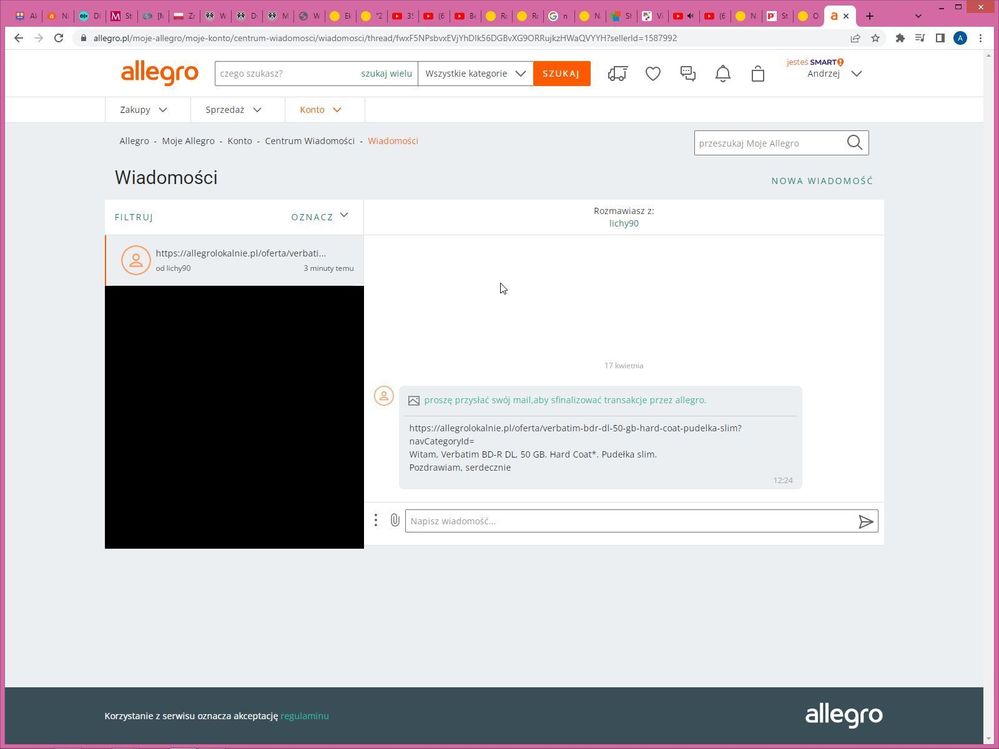
Task: Expand the Wszystkie kategorie dropdown
Action: click(x=475, y=73)
